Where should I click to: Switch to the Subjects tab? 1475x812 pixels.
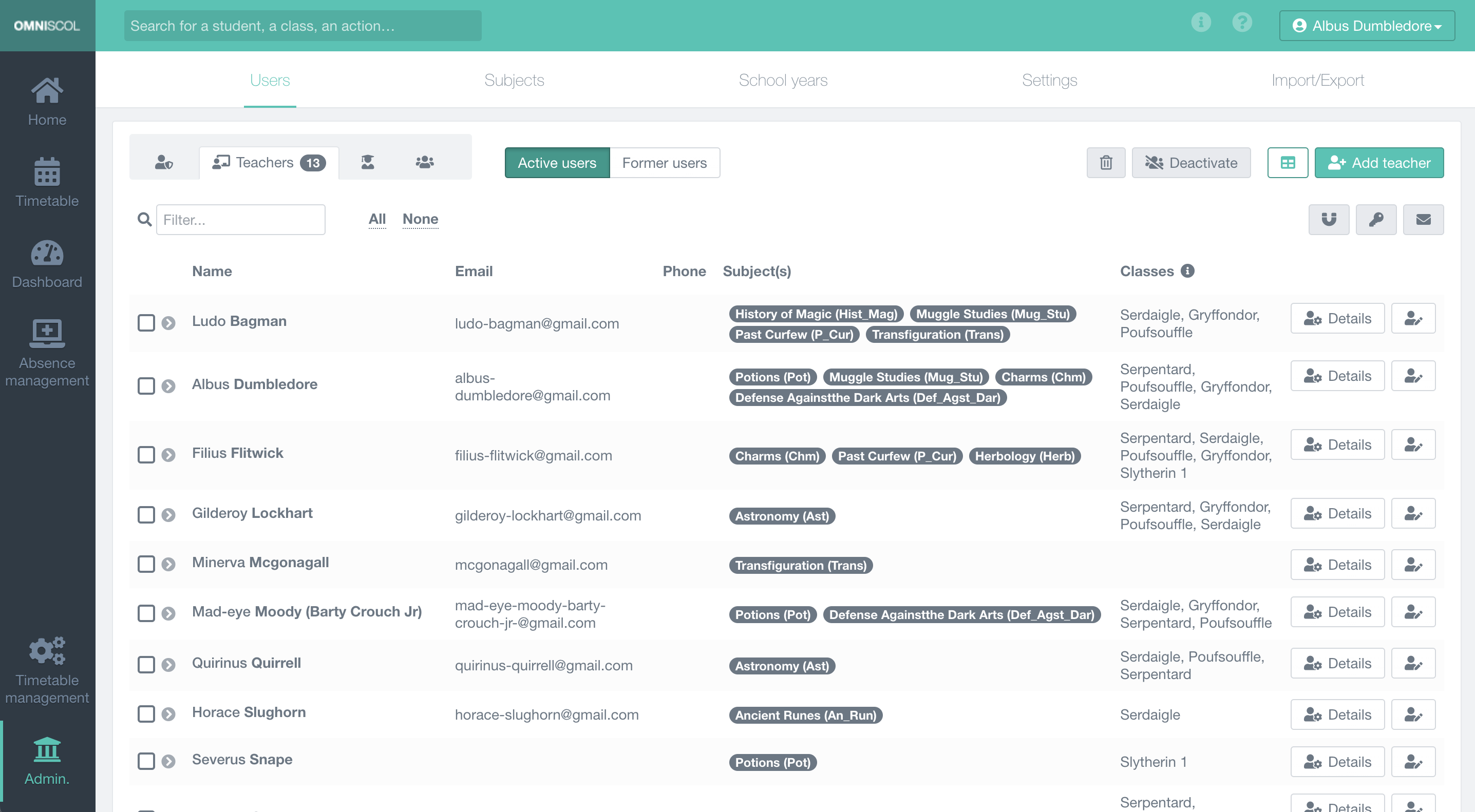pyautogui.click(x=514, y=80)
